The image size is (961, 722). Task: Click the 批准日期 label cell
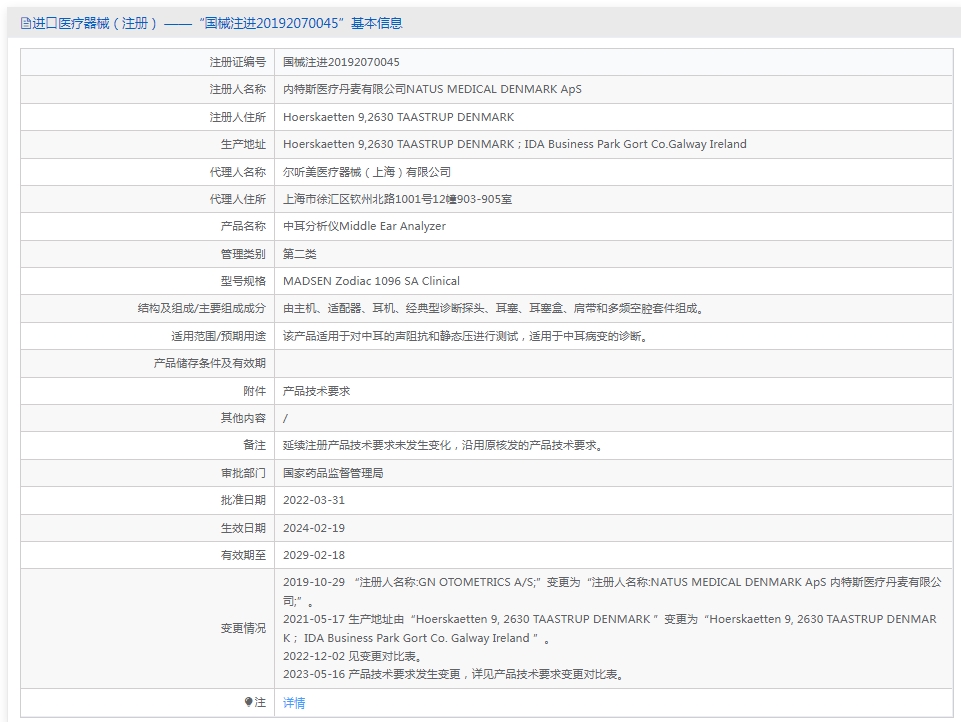[147, 500]
